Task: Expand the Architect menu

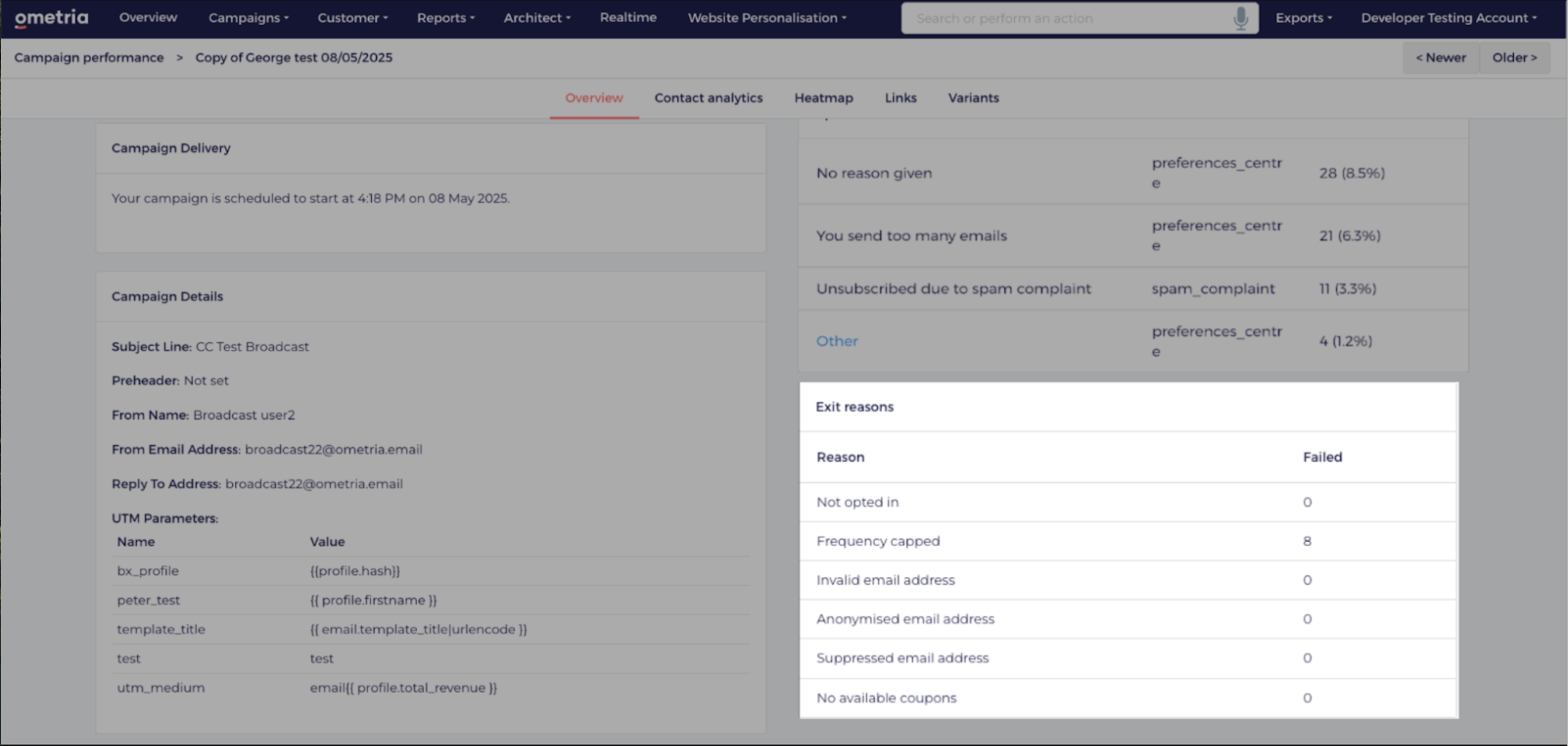Action: [x=537, y=18]
